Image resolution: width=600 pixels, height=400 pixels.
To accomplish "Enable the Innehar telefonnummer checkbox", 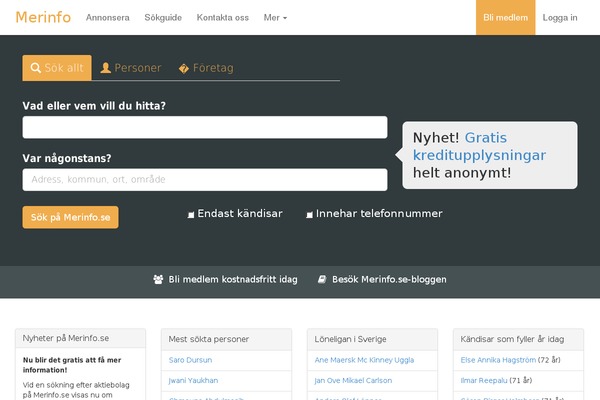I will [x=309, y=215].
